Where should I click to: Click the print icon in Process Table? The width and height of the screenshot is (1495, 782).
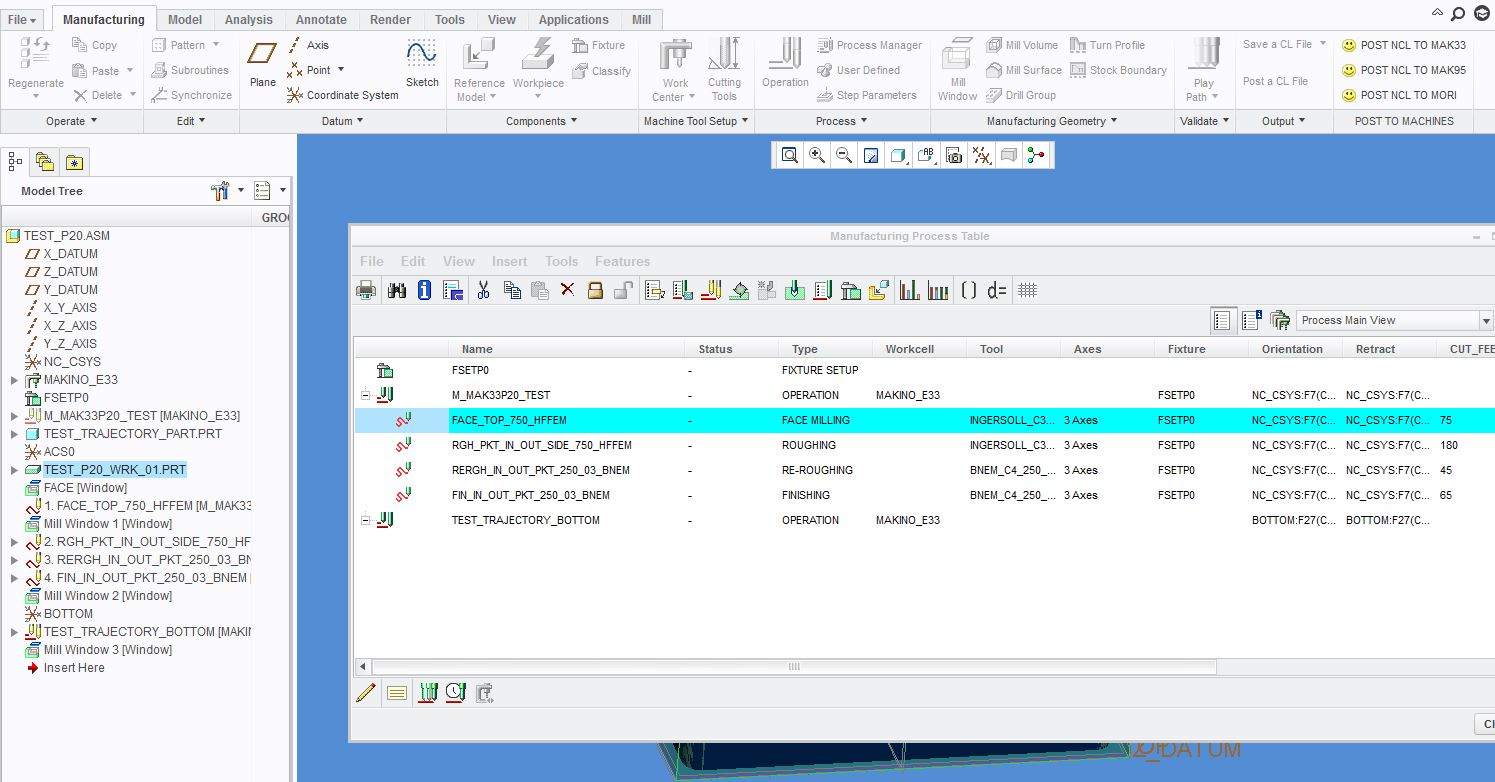pyautogui.click(x=367, y=290)
